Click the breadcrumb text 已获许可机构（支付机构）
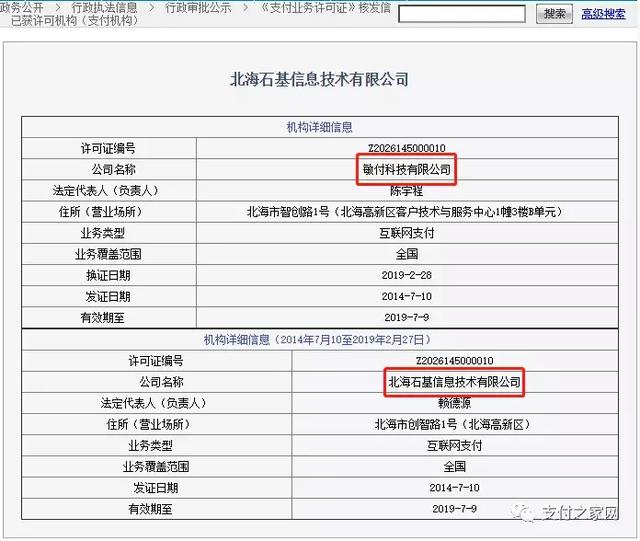The height and width of the screenshot is (541, 640). click(77, 20)
